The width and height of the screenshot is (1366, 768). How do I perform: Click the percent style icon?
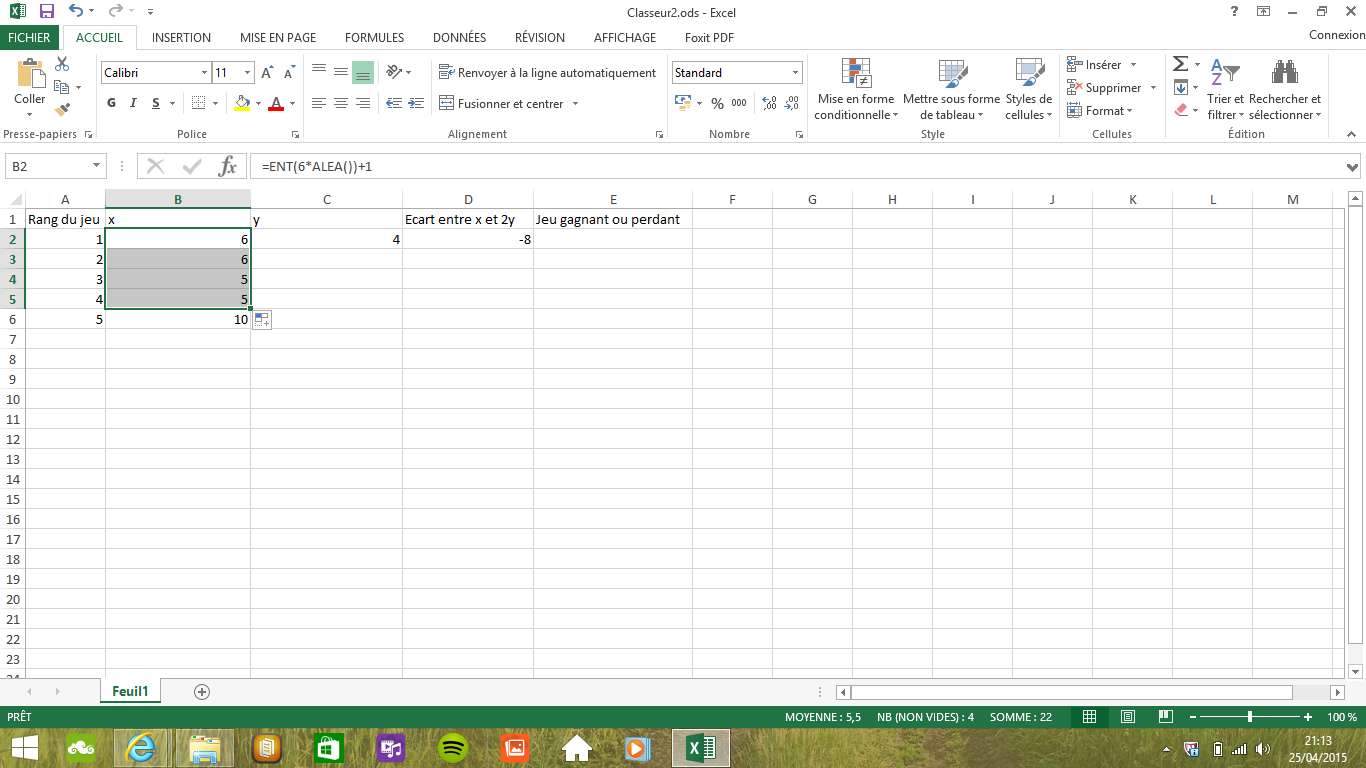pos(717,103)
